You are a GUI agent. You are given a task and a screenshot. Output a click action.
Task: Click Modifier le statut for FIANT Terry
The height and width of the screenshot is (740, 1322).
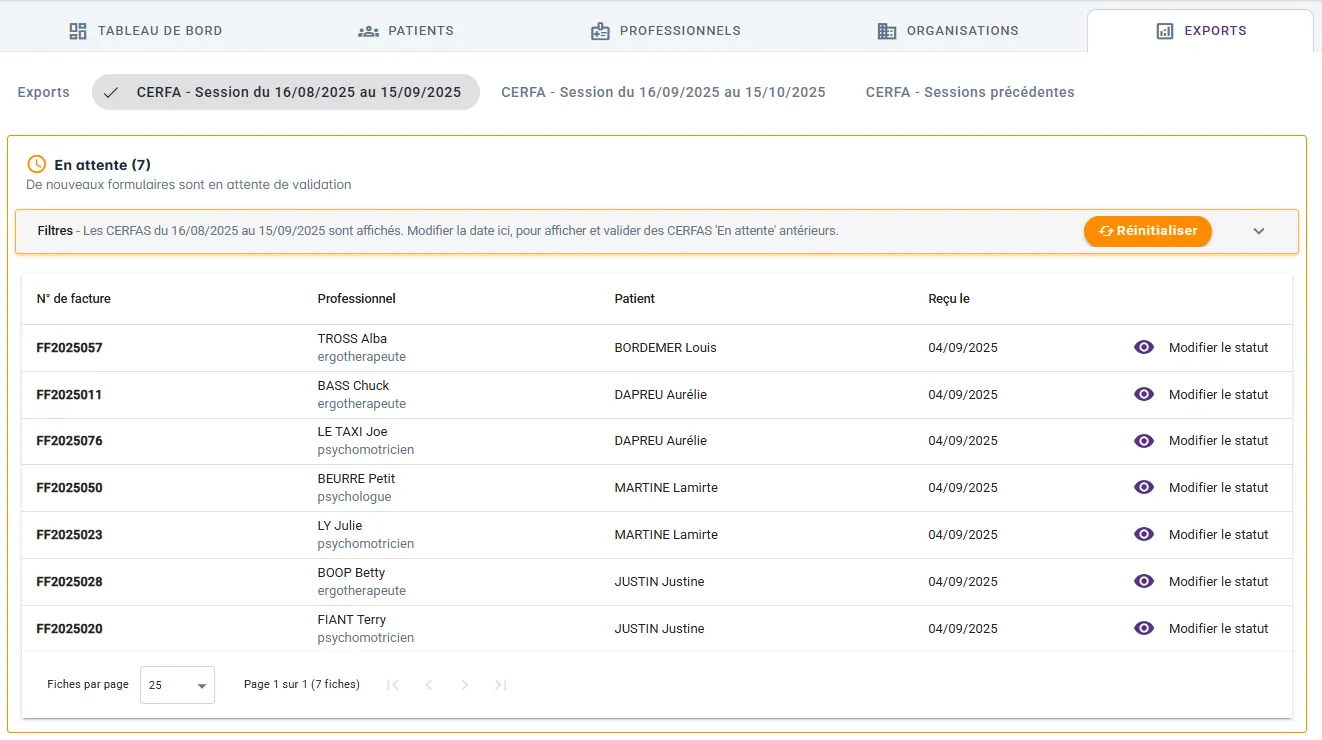1218,629
